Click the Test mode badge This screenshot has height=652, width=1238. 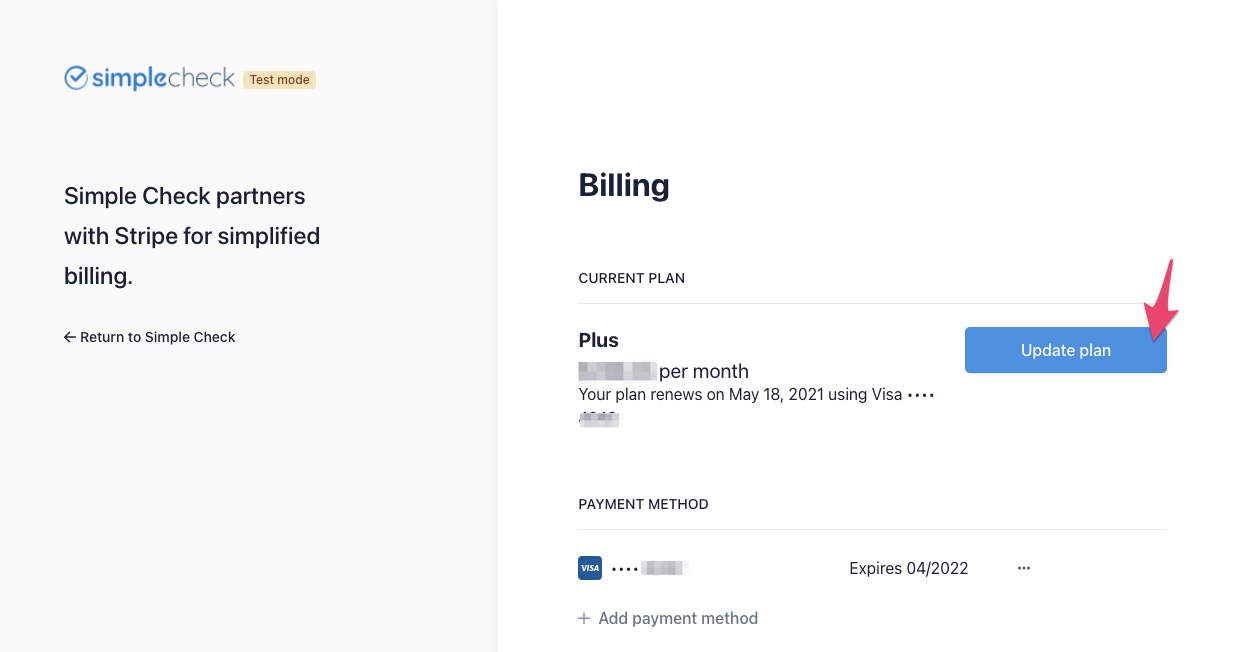click(279, 80)
